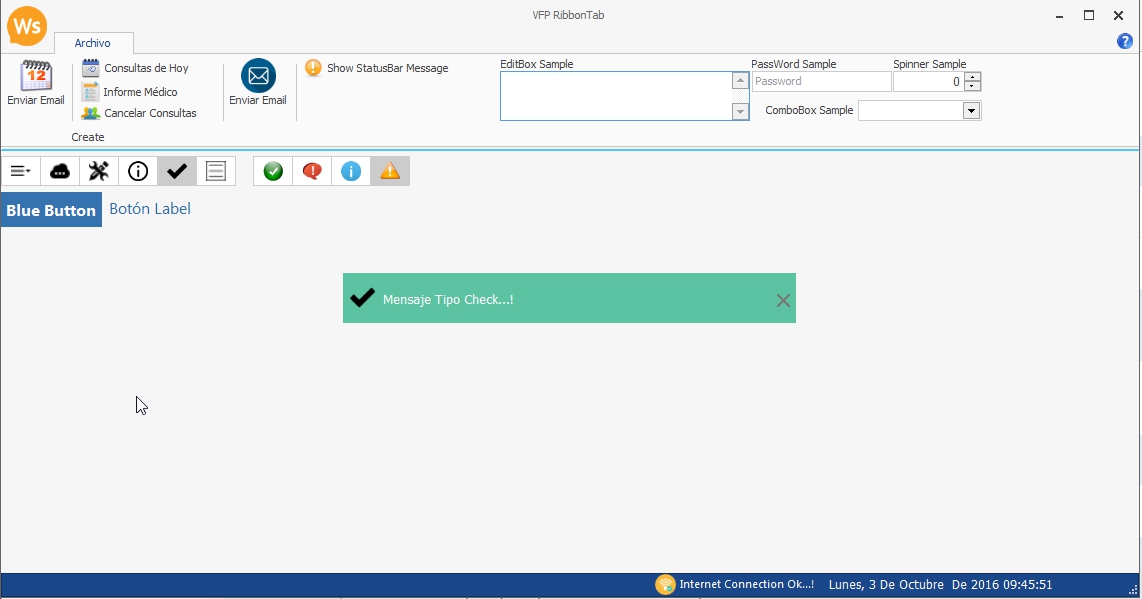This screenshot has width=1142, height=599.
Task: Click the Botón Label link
Action: (150, 209)
